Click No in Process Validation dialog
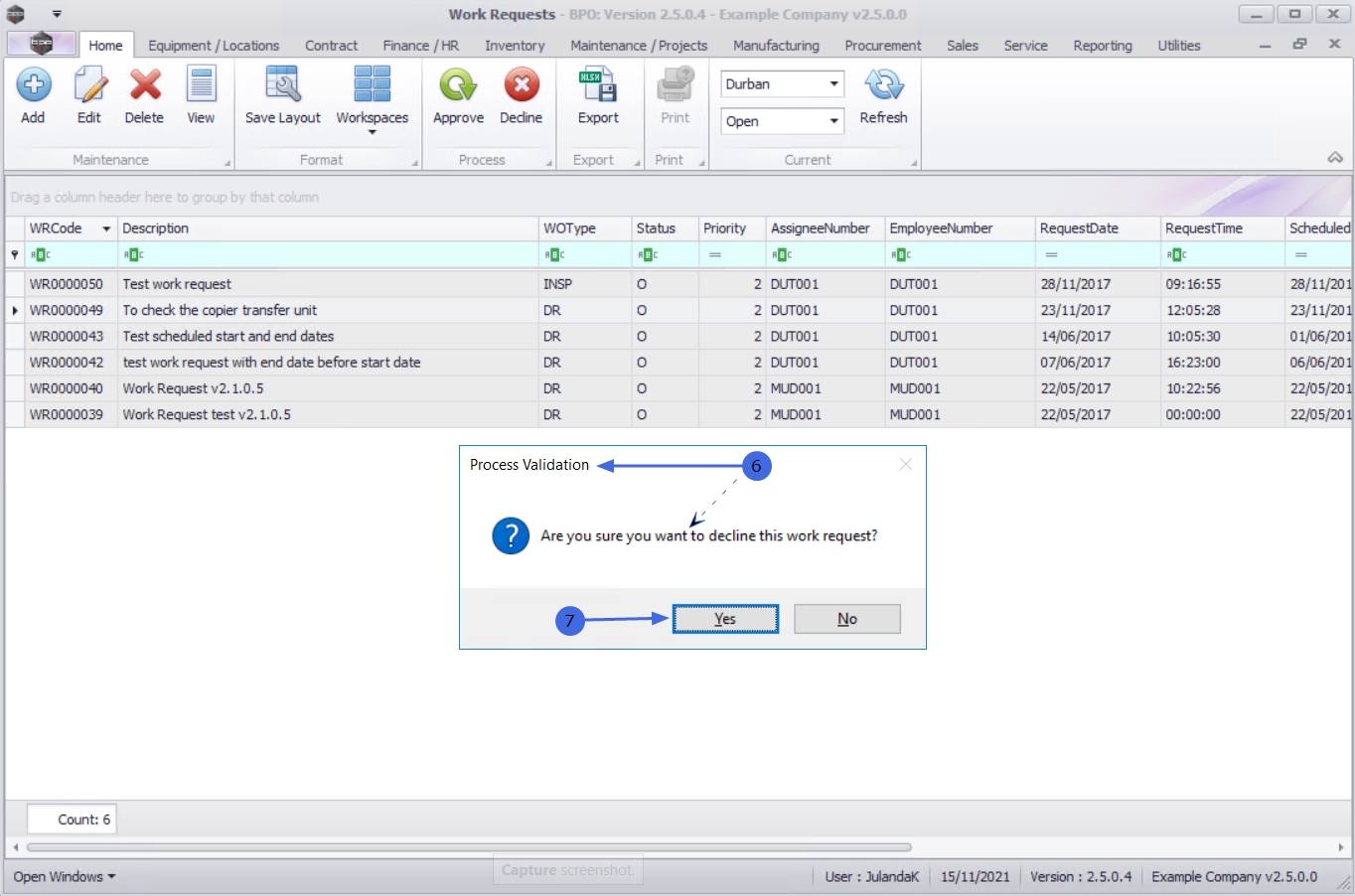Viewport: 1355px width, 896px height. pos(846,619)
